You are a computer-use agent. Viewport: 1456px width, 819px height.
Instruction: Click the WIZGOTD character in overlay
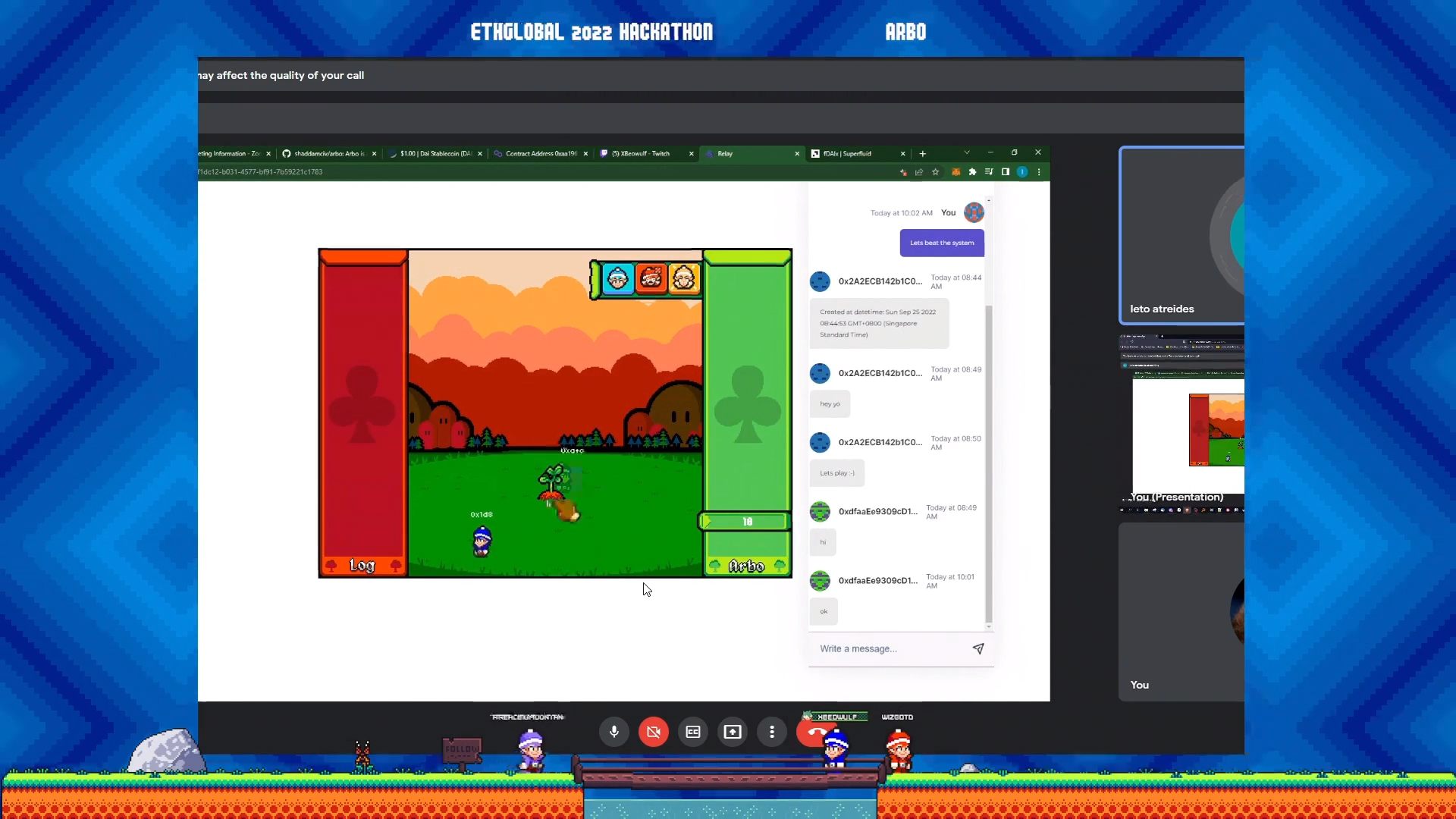[x=899, y=749]
